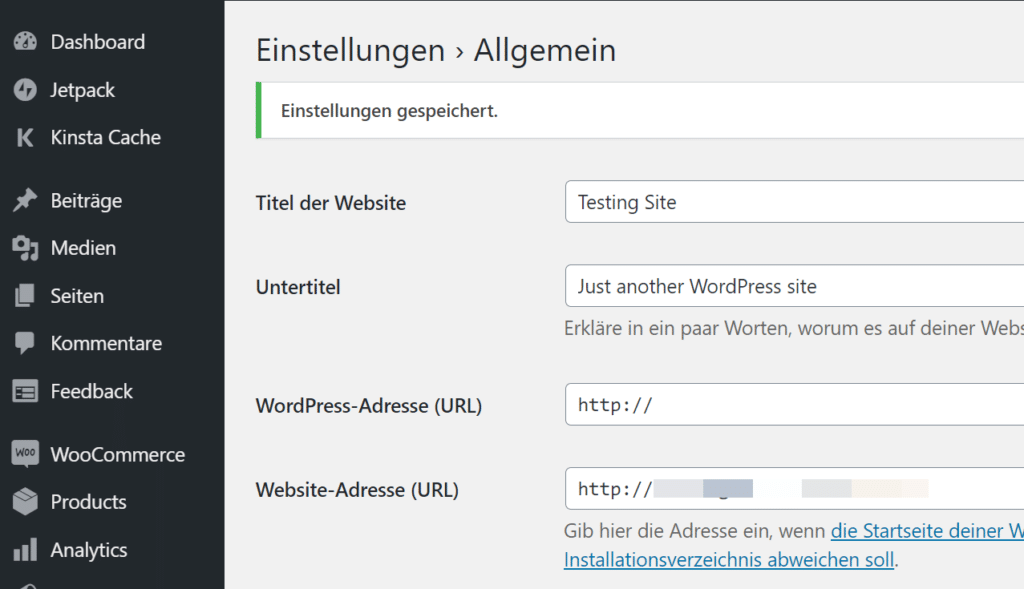Open Kinsta Cache via the K icon
The height and width of the screenshot is (589, 1024).
pyautogui.click(x=24, y=137)
